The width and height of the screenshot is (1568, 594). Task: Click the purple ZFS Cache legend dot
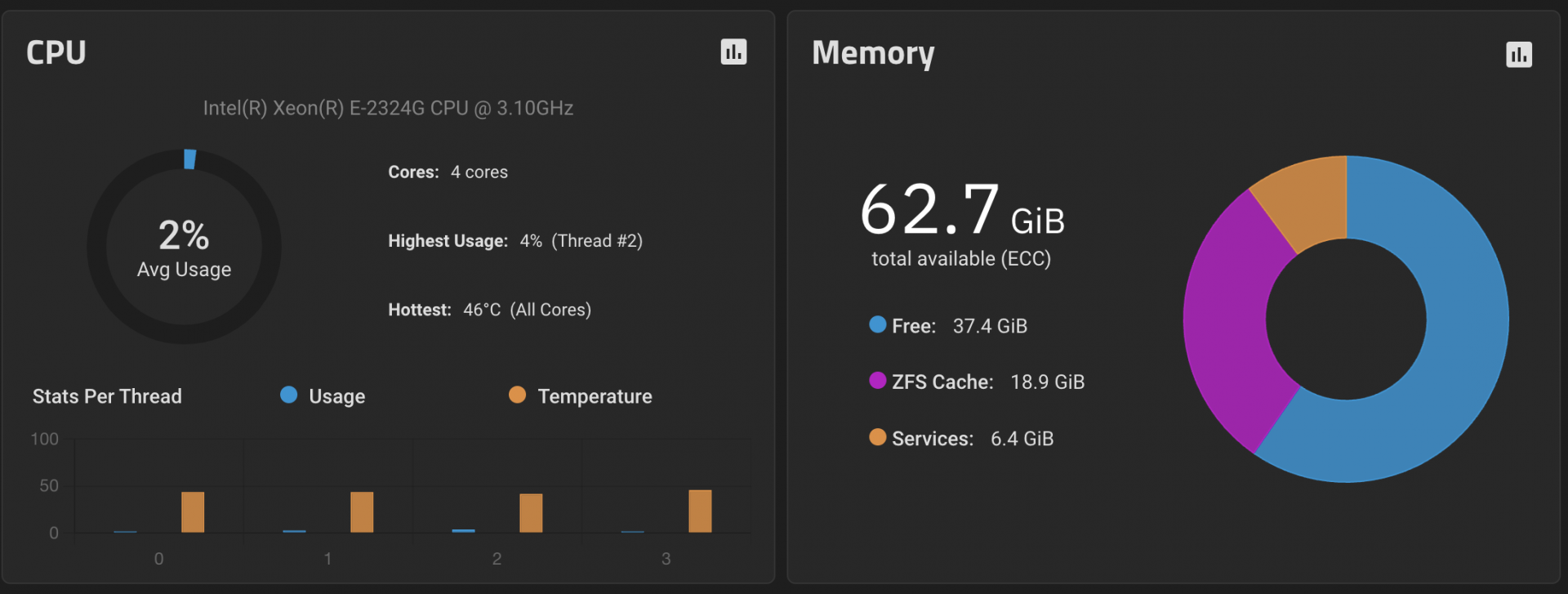click(x=878, y=380)
